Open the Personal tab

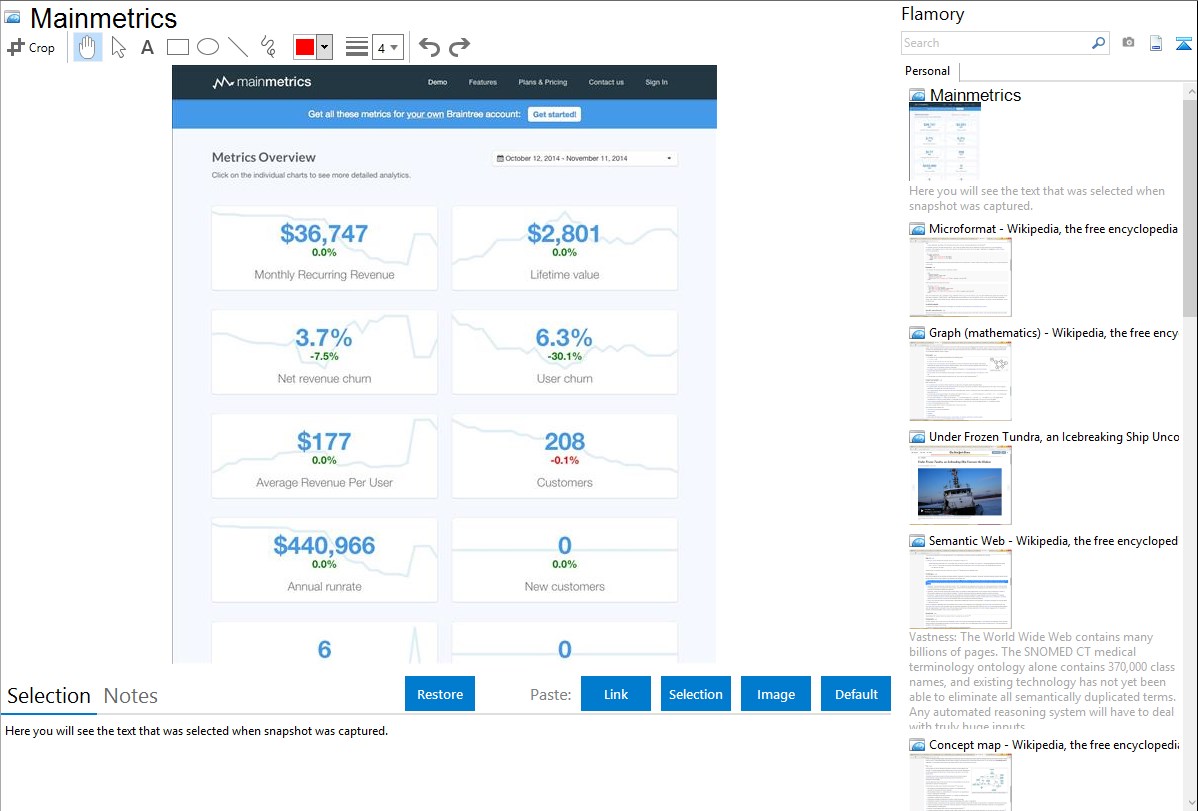[927, 71]
